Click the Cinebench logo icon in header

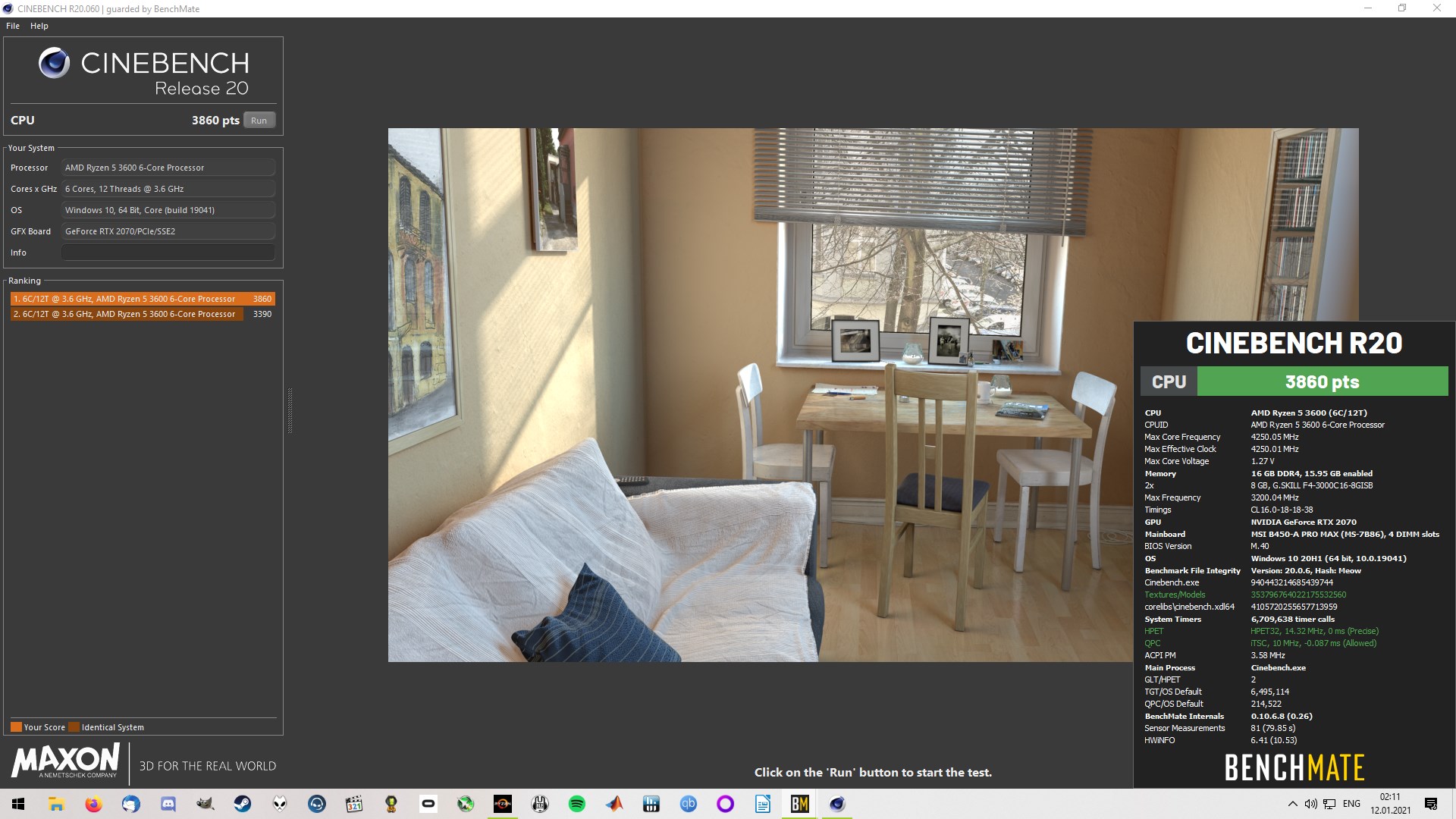click(54, 63)
